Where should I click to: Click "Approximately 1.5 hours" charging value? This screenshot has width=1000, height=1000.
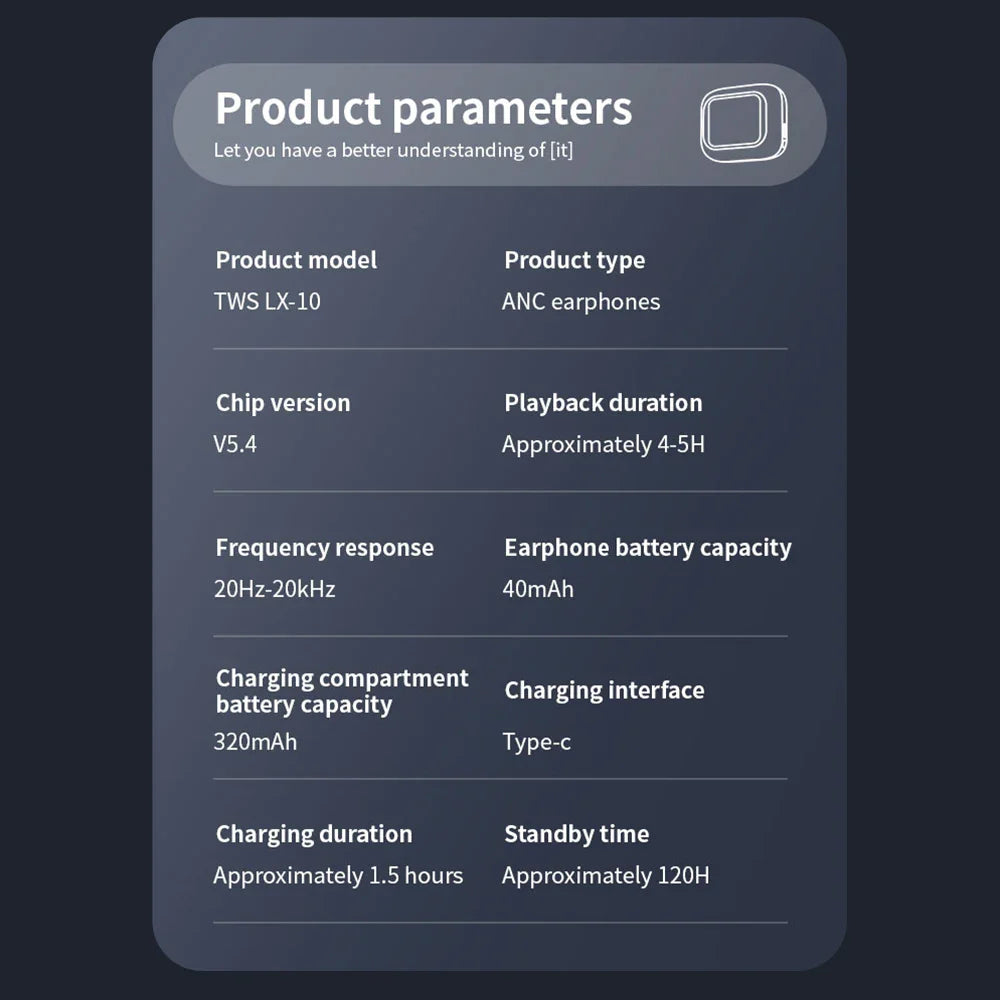pyautogui.click(x=338, y=876)
